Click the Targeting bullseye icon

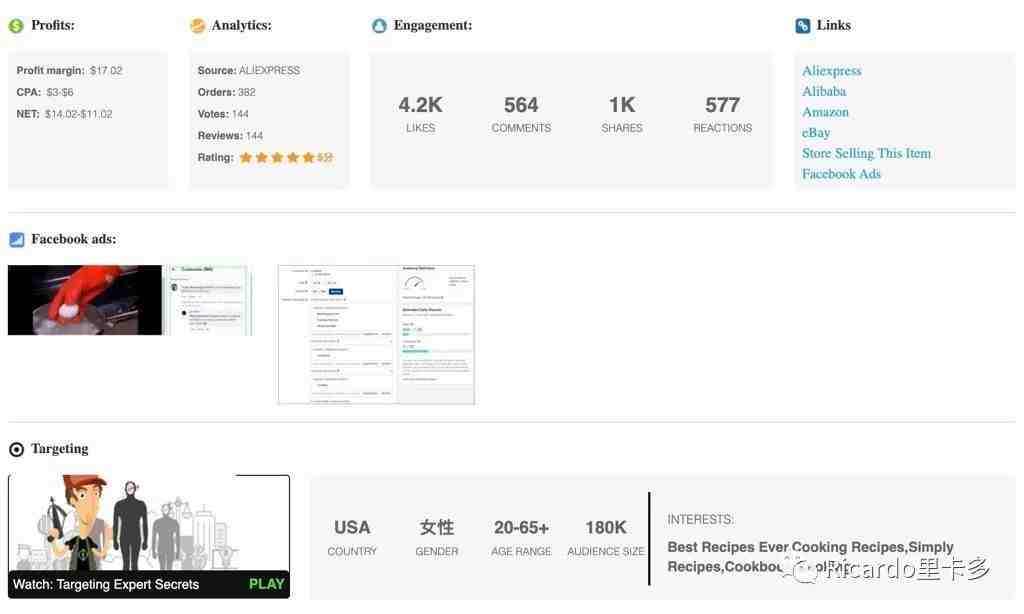coord(16,449)
